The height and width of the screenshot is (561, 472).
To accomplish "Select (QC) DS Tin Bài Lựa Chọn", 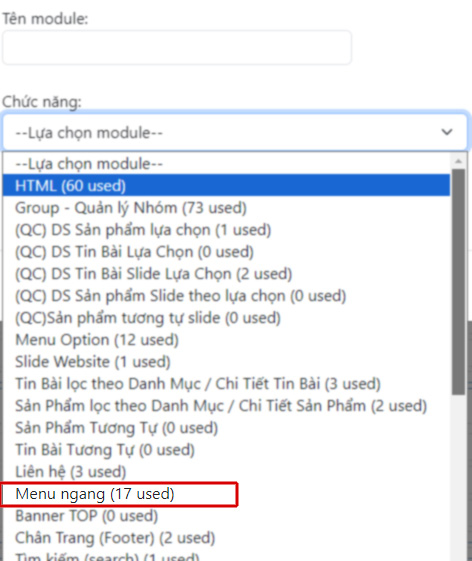I will [226, 252].
